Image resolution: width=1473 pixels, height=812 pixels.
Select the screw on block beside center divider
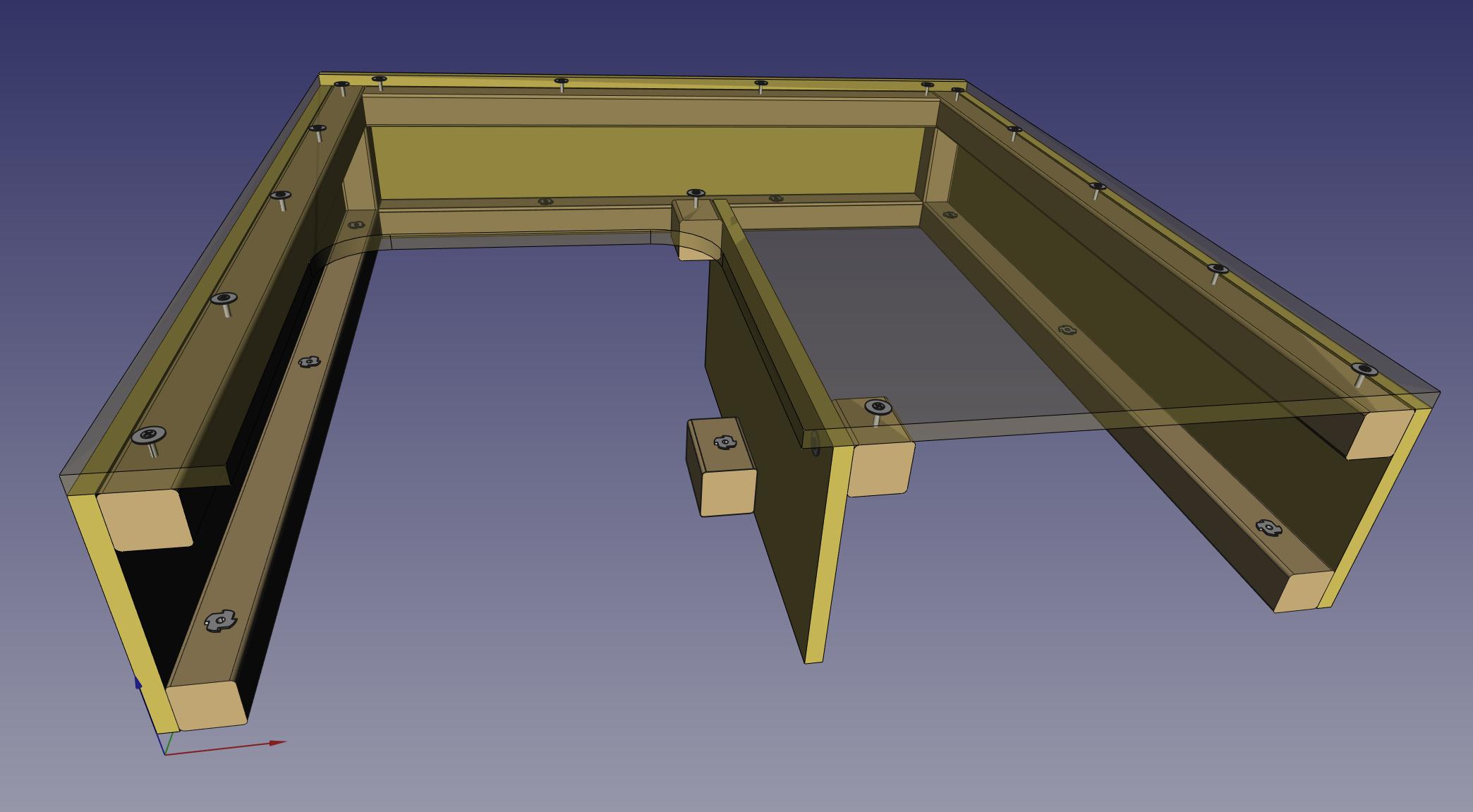(x=878, y=408)
